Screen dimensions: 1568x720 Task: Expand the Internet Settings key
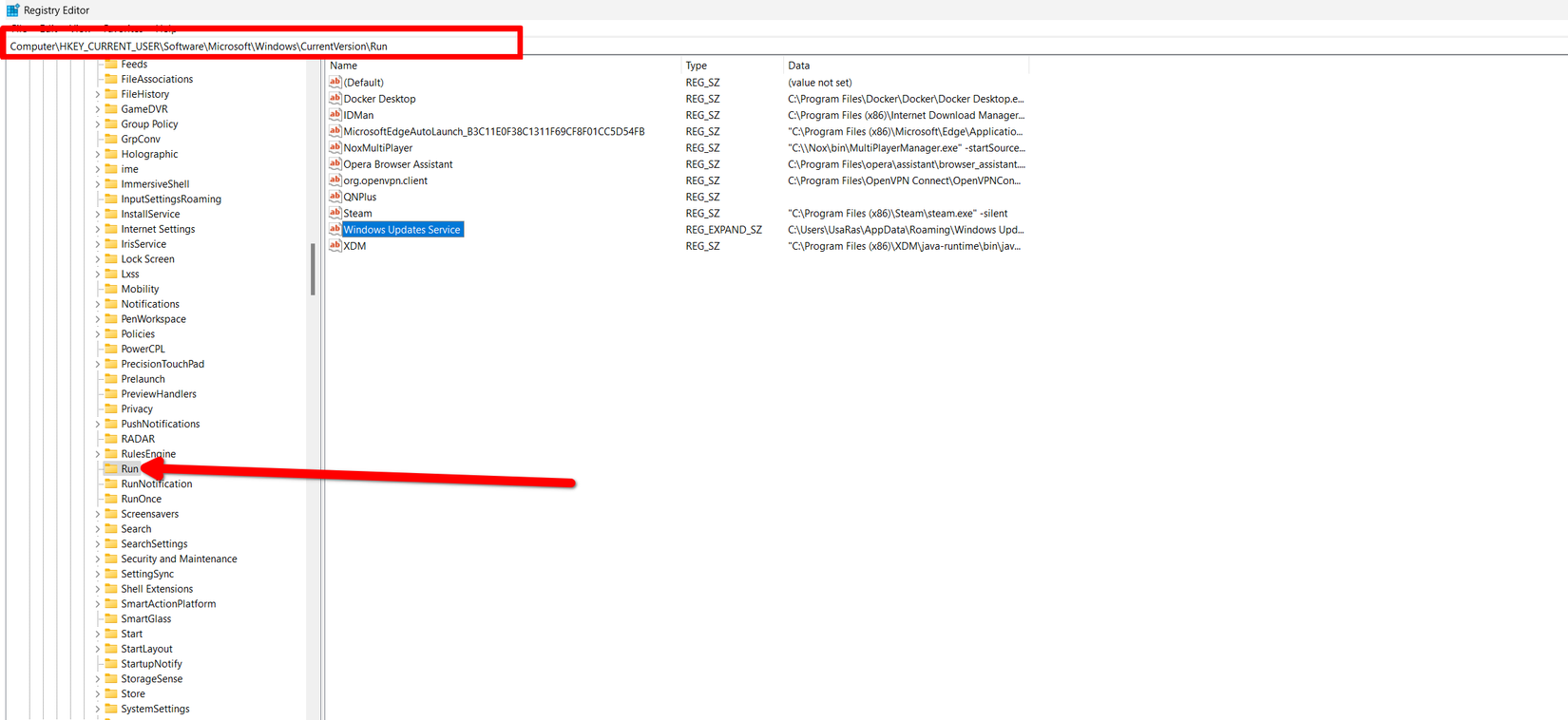click(98, 229)
